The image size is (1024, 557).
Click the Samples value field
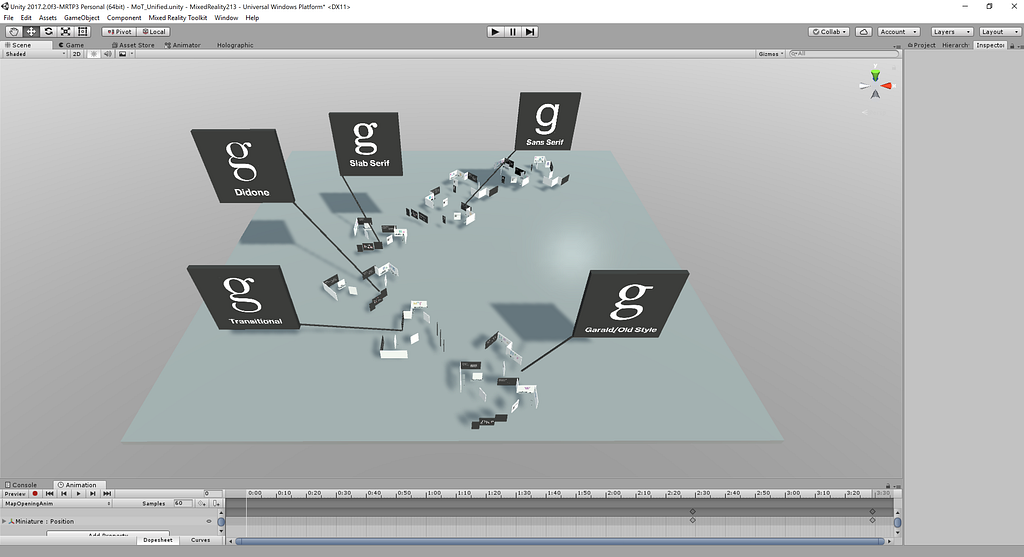pyautogui.click(x=182, y=503)
